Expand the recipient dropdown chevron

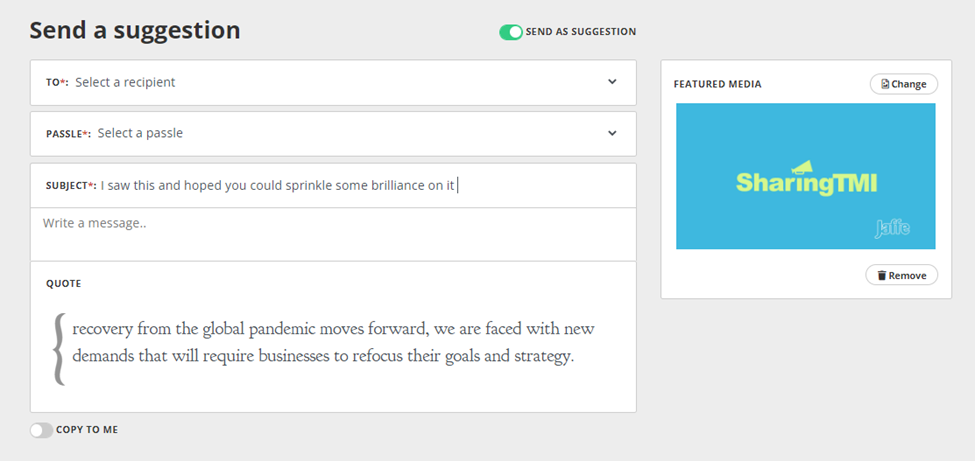612,82
